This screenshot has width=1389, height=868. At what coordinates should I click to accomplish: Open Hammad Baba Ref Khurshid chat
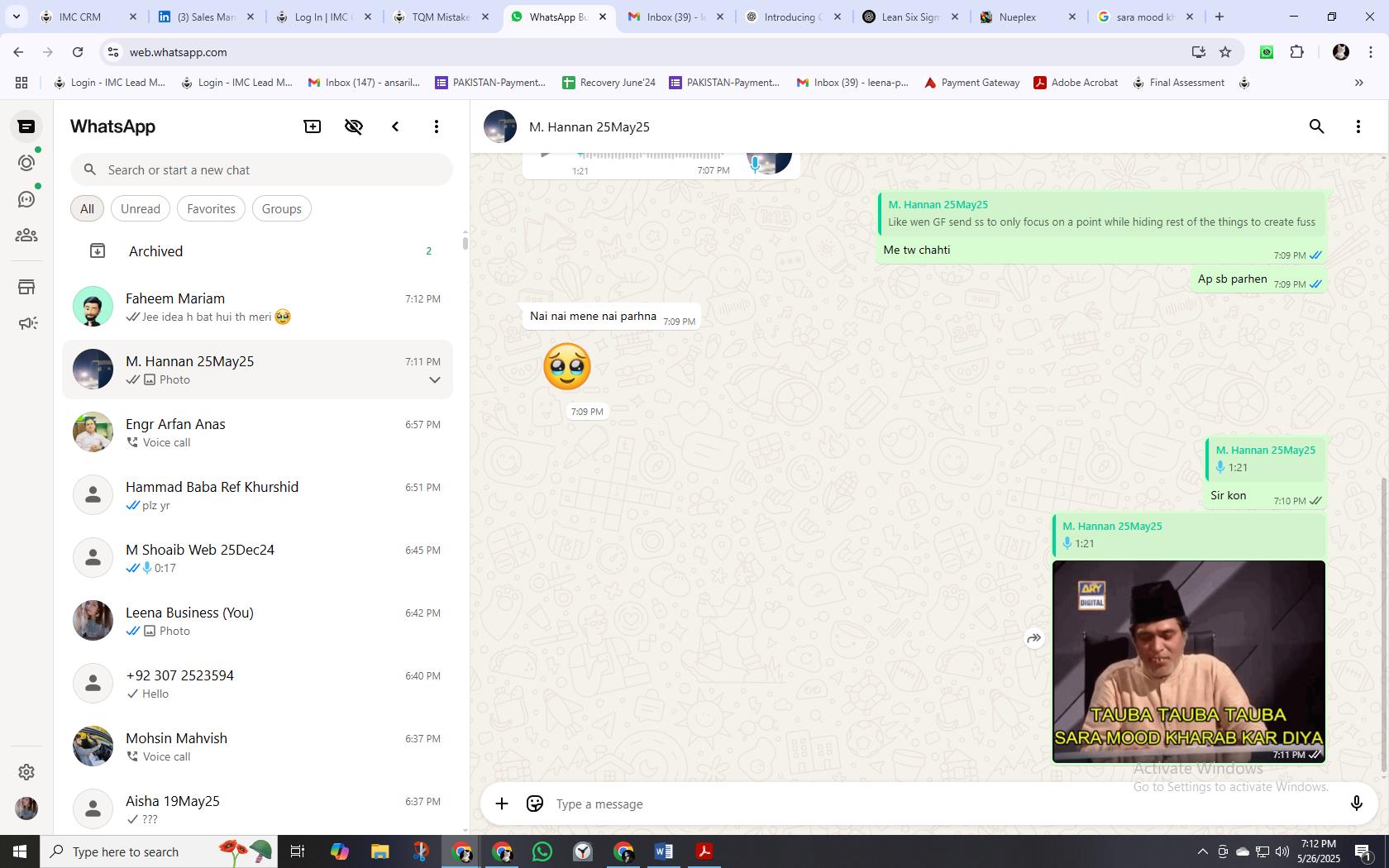click(x=257, y=495)
